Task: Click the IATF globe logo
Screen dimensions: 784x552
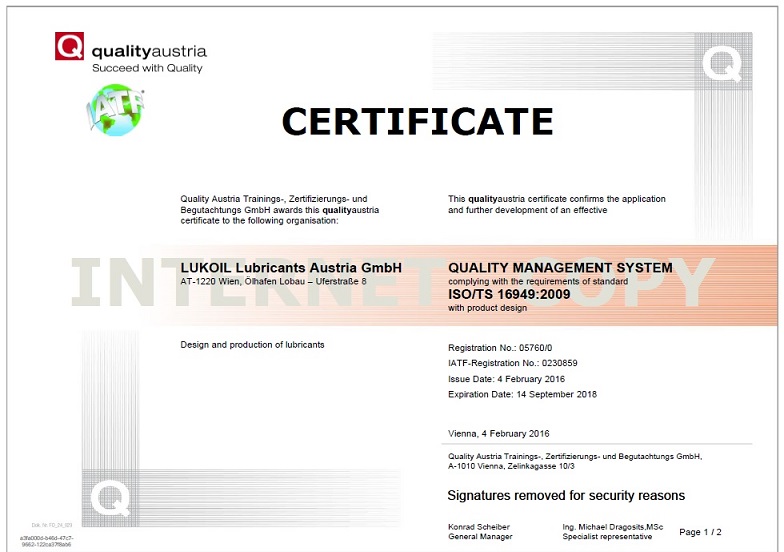Action: click(115, 110)
